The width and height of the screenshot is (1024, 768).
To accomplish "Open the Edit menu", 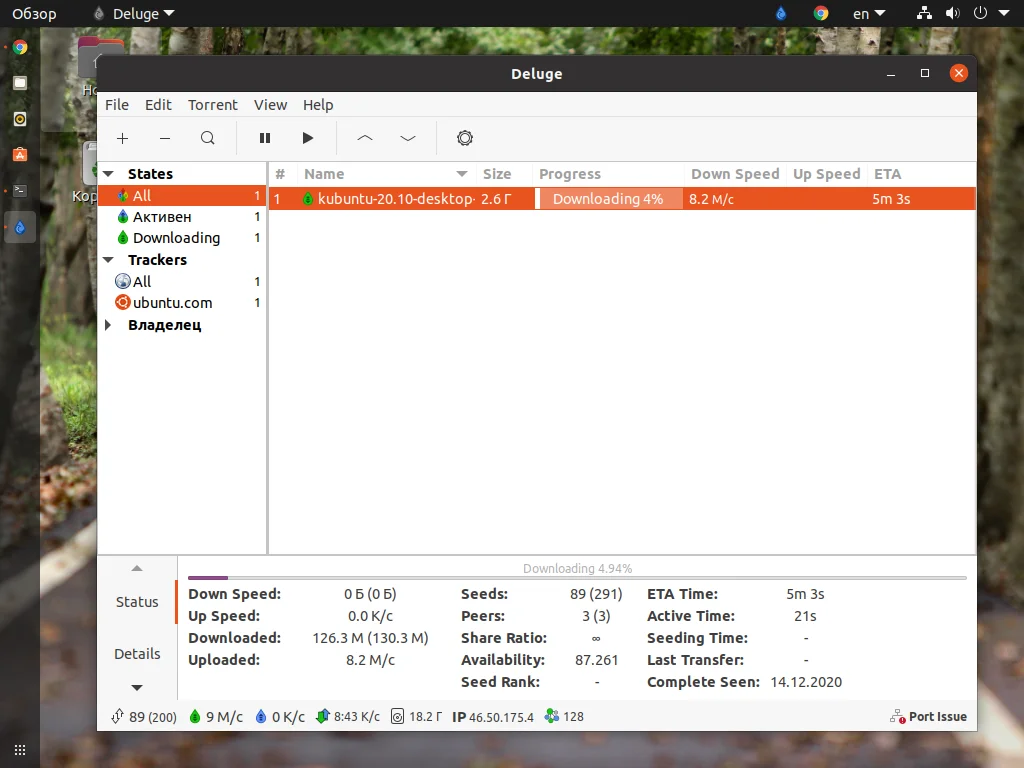I will (x=158, y=104).
